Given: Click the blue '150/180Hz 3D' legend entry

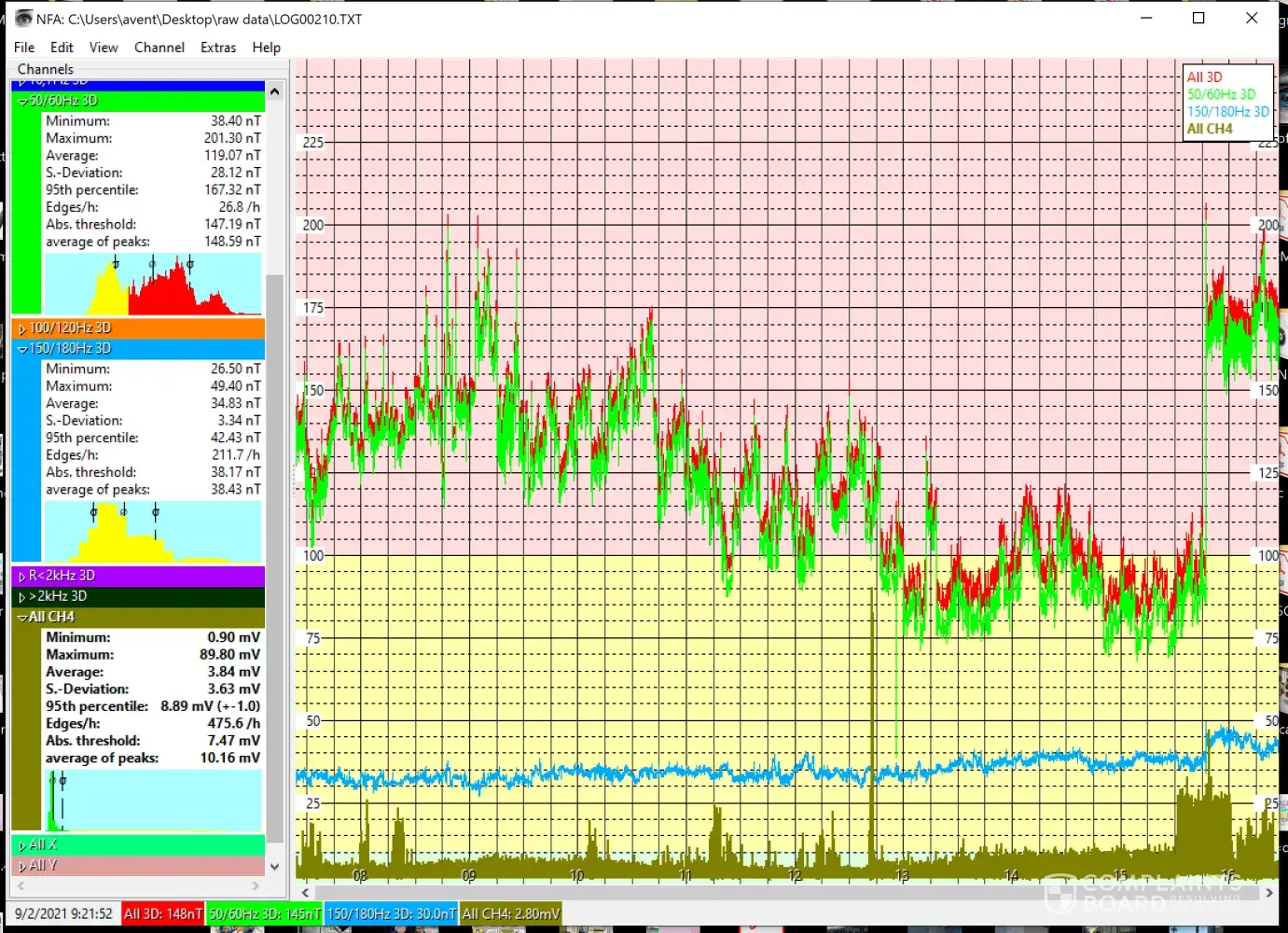Looking at the screenshot, I should pos(1227,112).
